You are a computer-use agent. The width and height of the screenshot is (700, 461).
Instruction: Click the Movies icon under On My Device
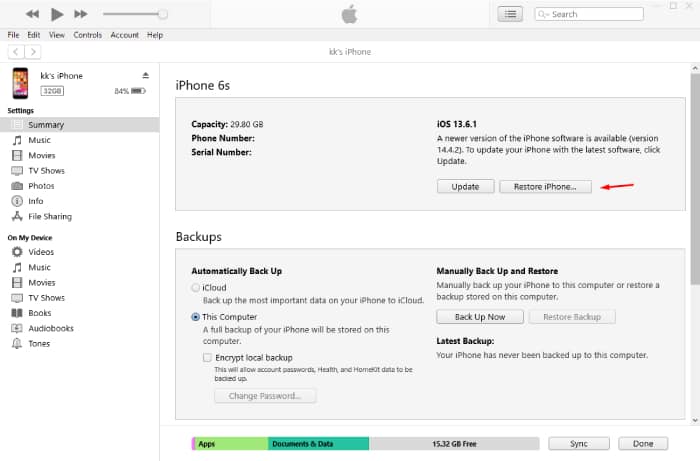tap(17, 282)
